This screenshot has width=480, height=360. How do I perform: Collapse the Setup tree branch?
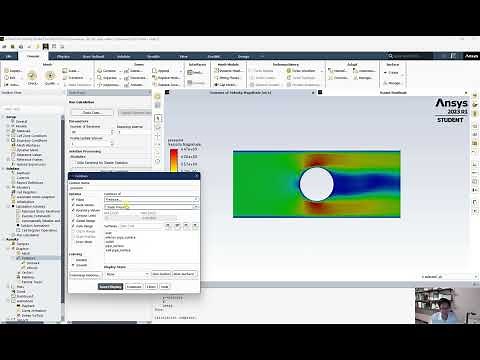click(x=3, y=117)
